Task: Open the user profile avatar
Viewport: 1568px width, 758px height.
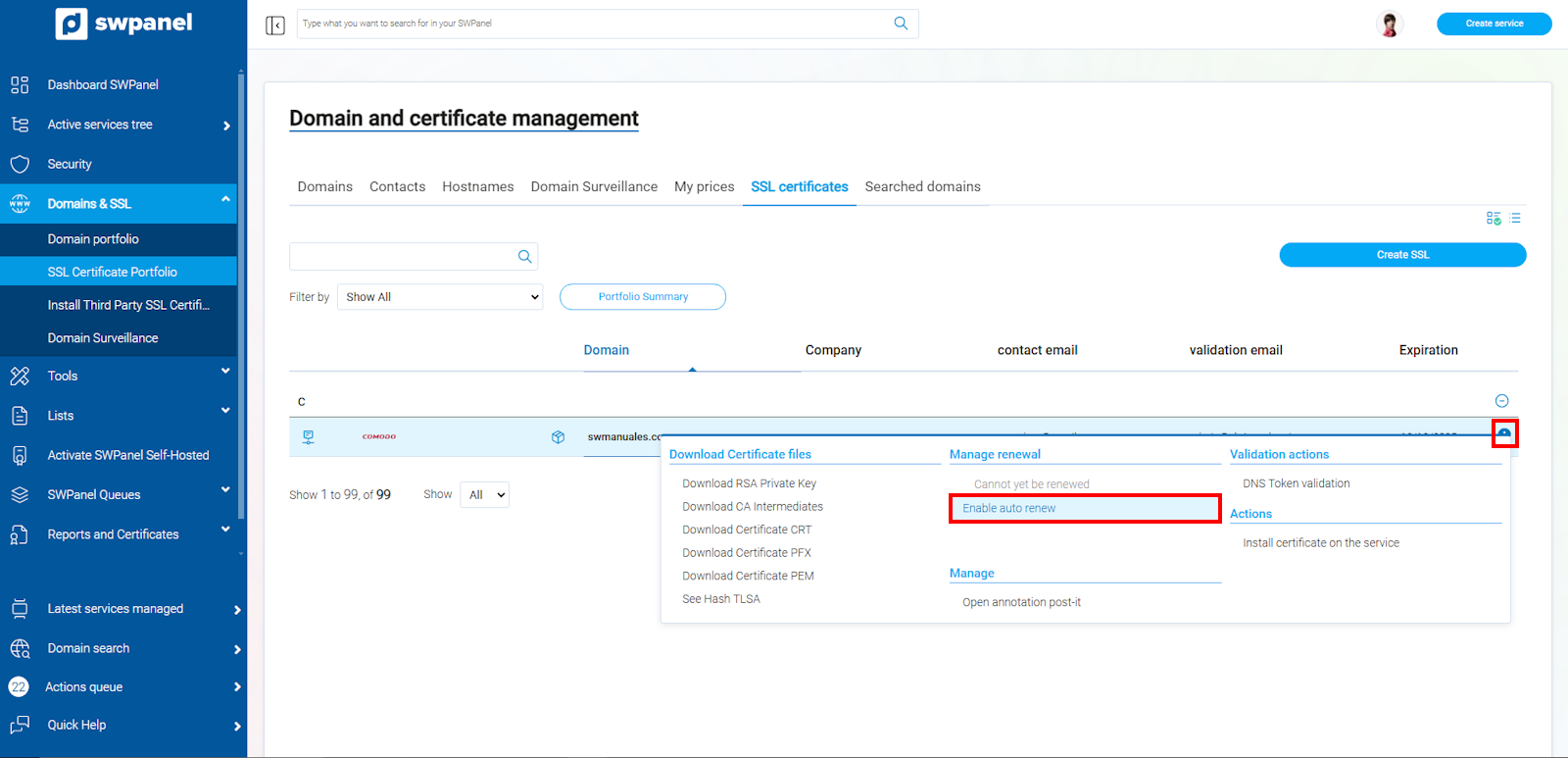Action: tap(1389, 24)
